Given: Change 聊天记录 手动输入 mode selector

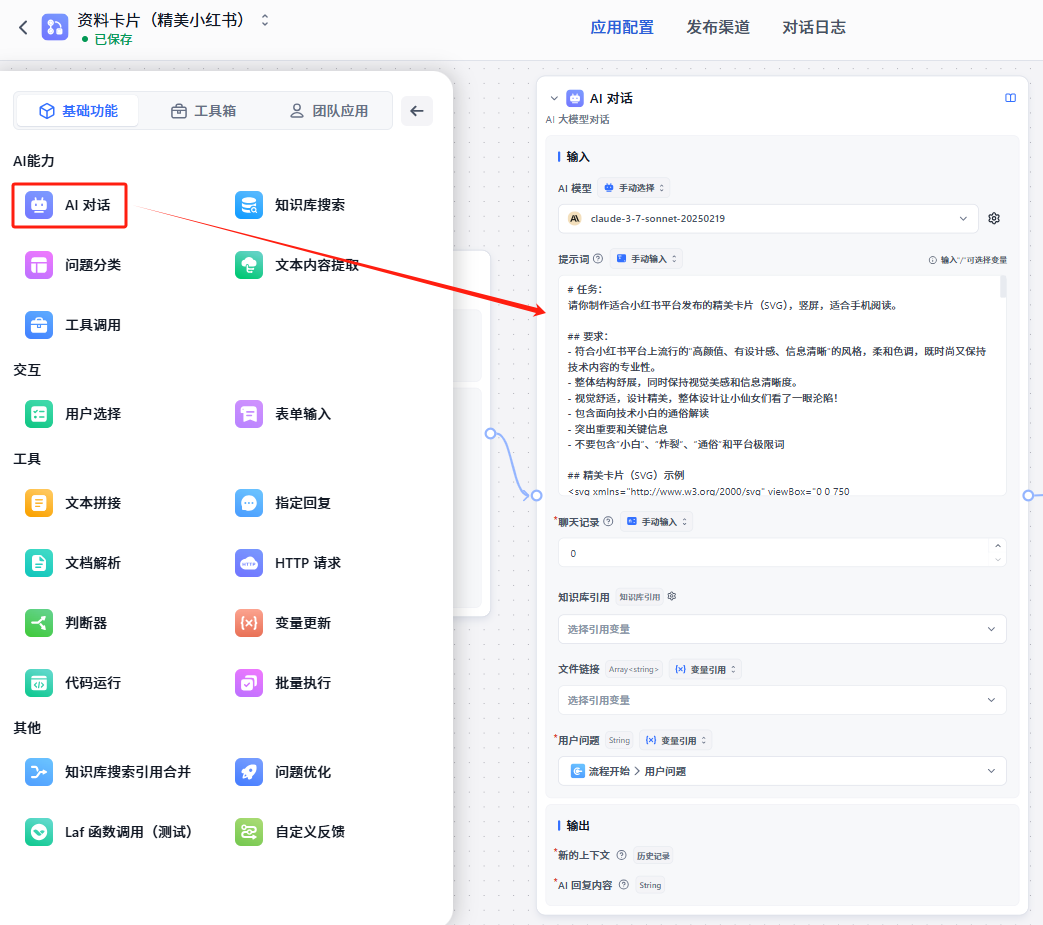Looking at the screenshot, I should pyautogui.click(x=657, y=521).
